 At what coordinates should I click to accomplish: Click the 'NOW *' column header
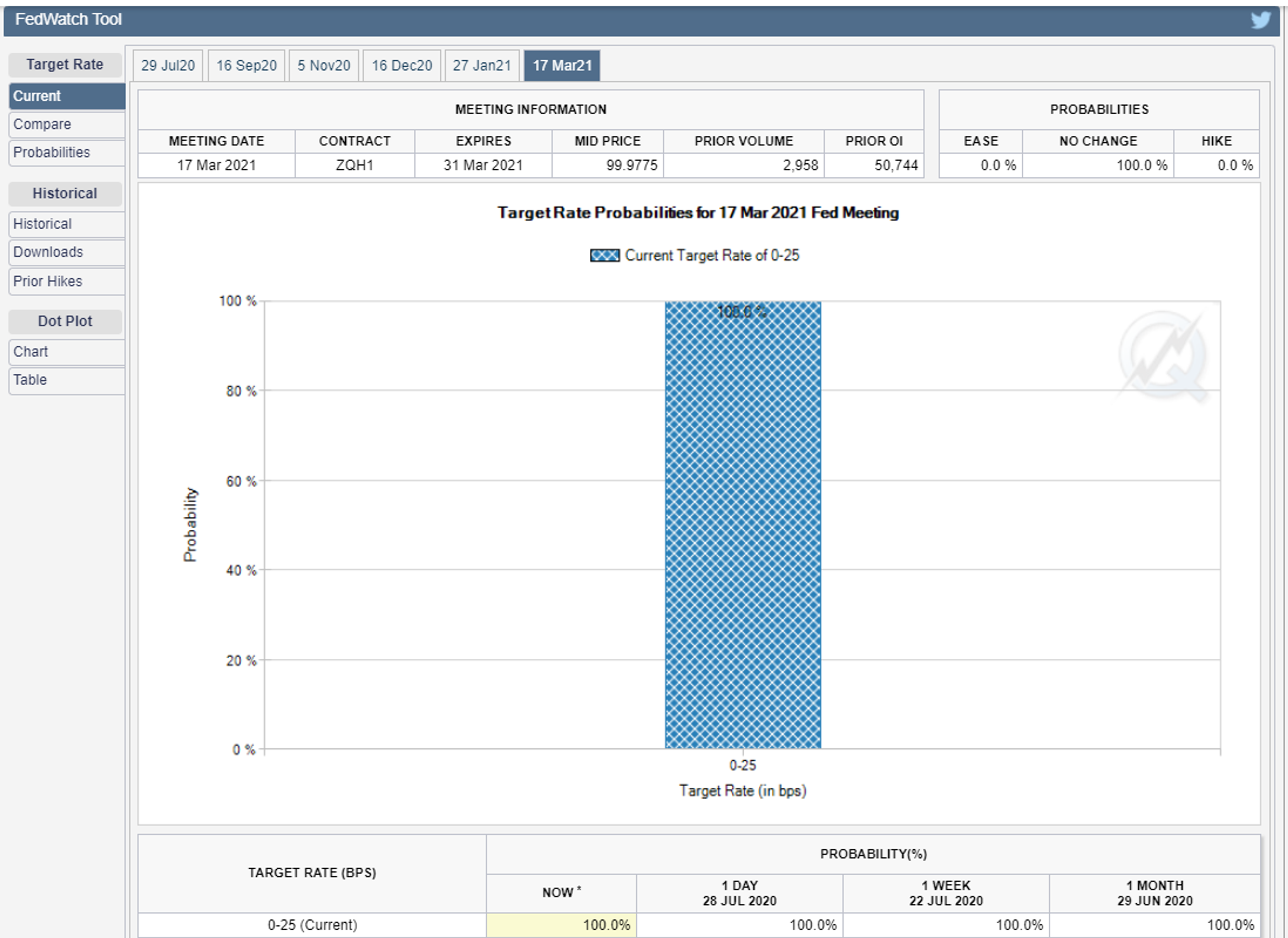(x=561, y=893)
